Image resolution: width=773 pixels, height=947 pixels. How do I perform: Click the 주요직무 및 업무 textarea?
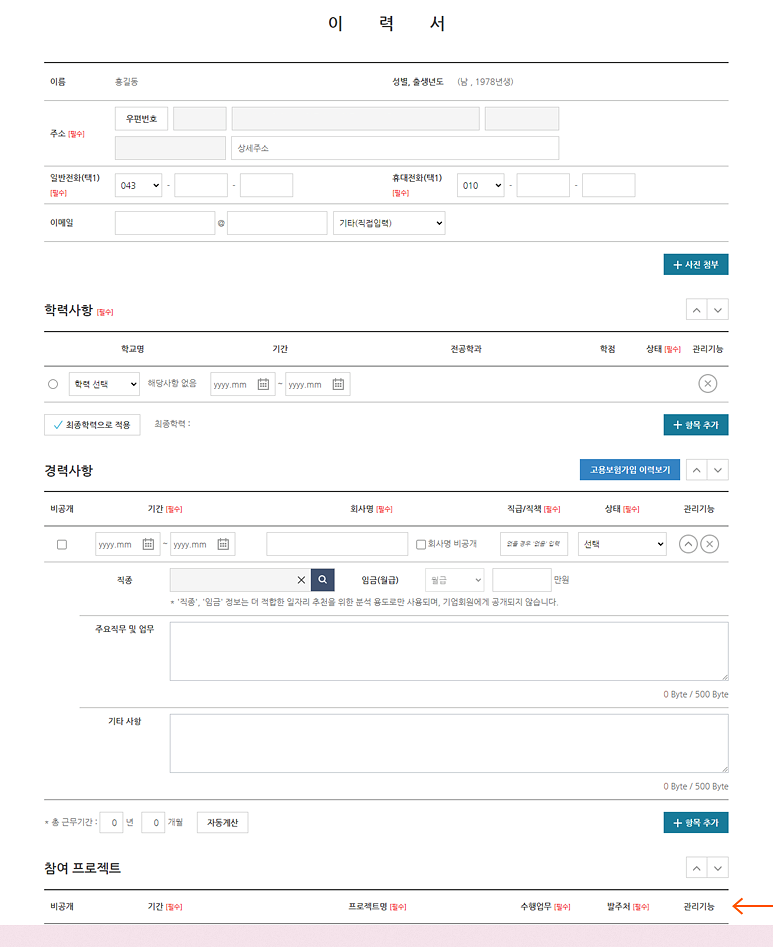coord(449,652)
